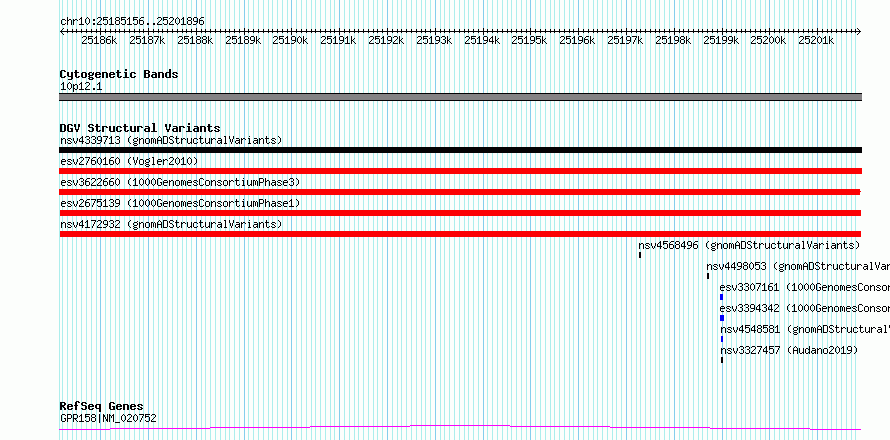Select the 25194k ruler position

(x=482, y=40)
